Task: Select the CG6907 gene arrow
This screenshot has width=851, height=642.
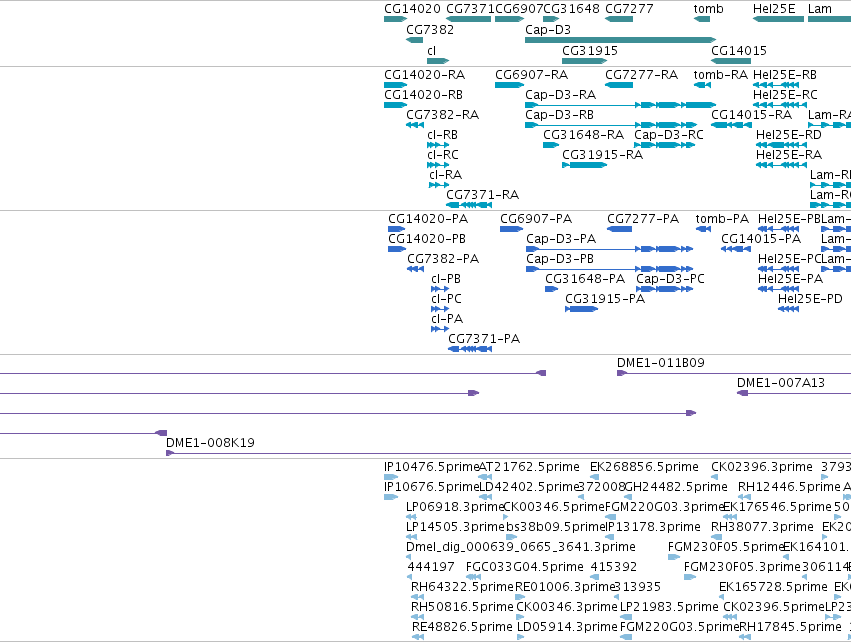Action: [509, 19]
